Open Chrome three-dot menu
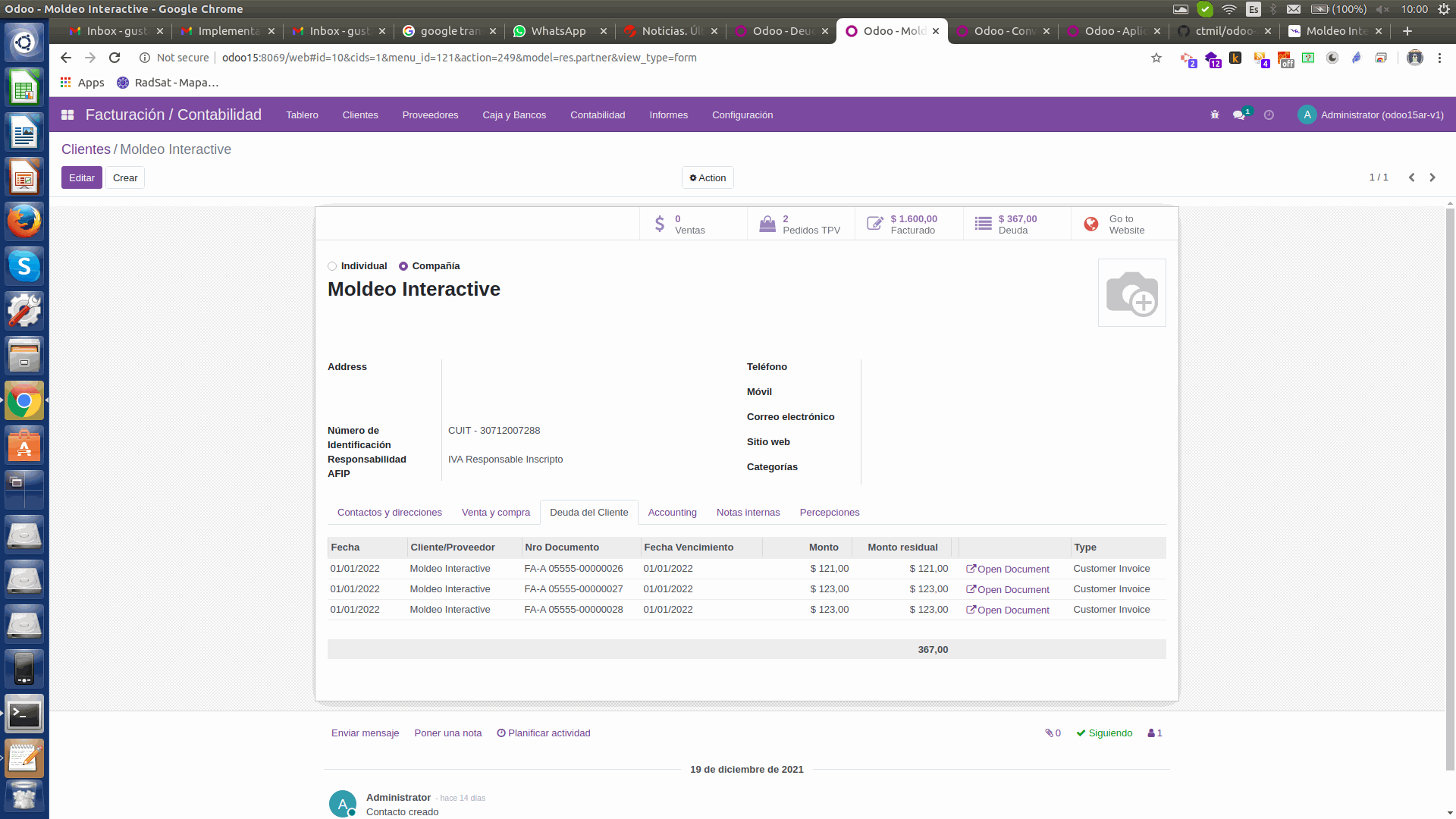The width and height of the screenshot is (1456, 819). (x=1439, y=58)
